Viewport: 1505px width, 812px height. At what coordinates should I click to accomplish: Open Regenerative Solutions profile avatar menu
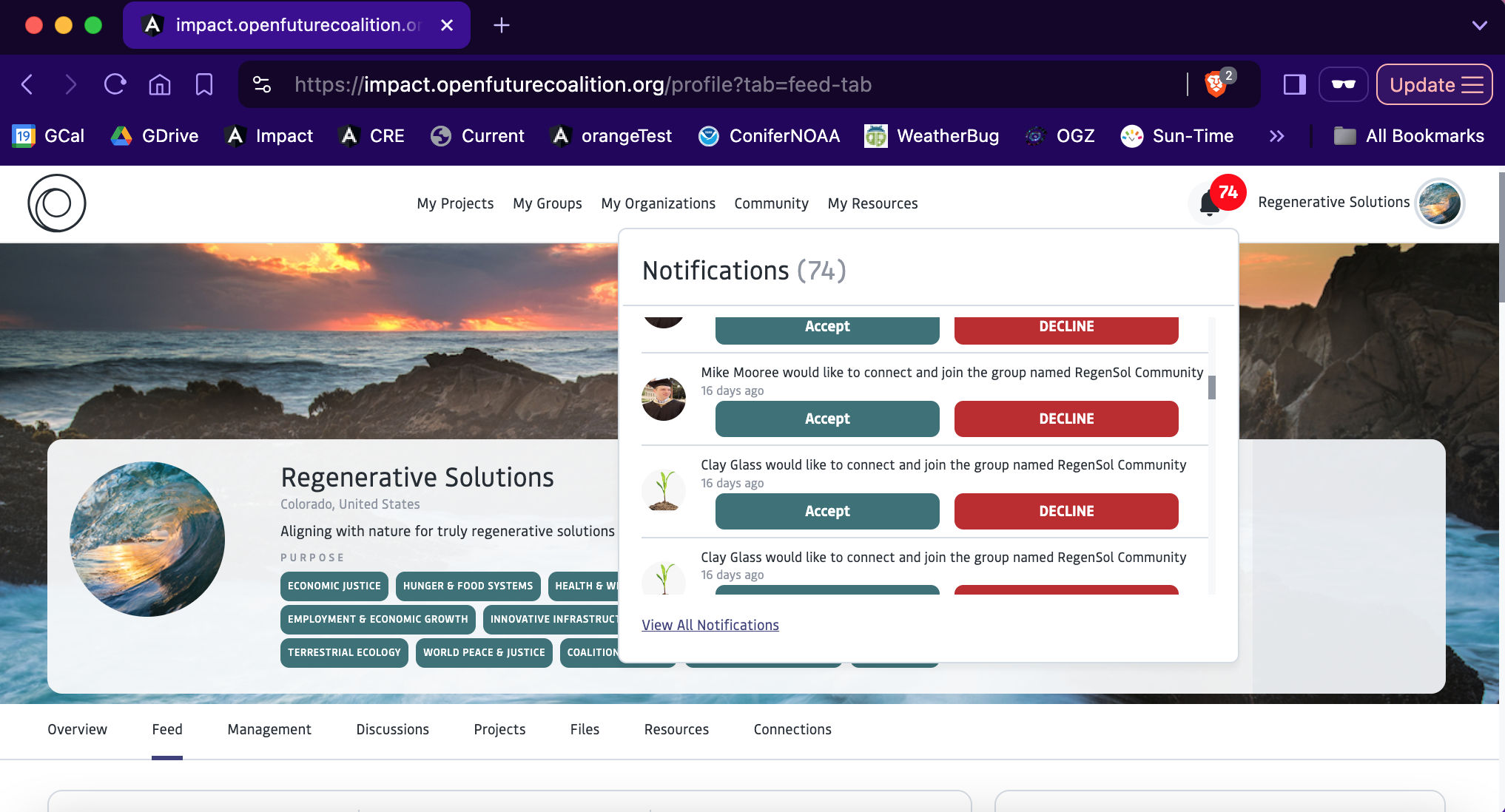1439,203
